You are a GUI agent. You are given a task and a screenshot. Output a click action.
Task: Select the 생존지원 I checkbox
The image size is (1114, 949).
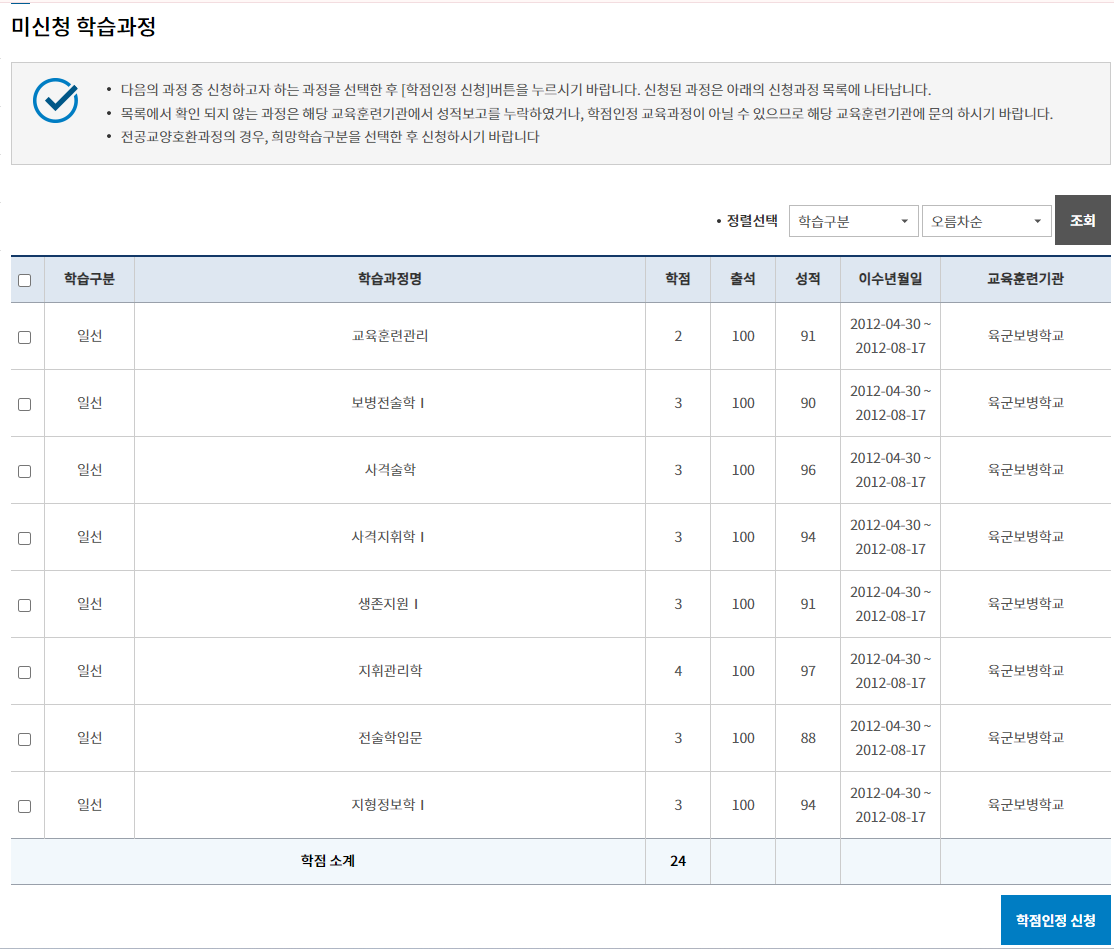click(x=25, y=605)
